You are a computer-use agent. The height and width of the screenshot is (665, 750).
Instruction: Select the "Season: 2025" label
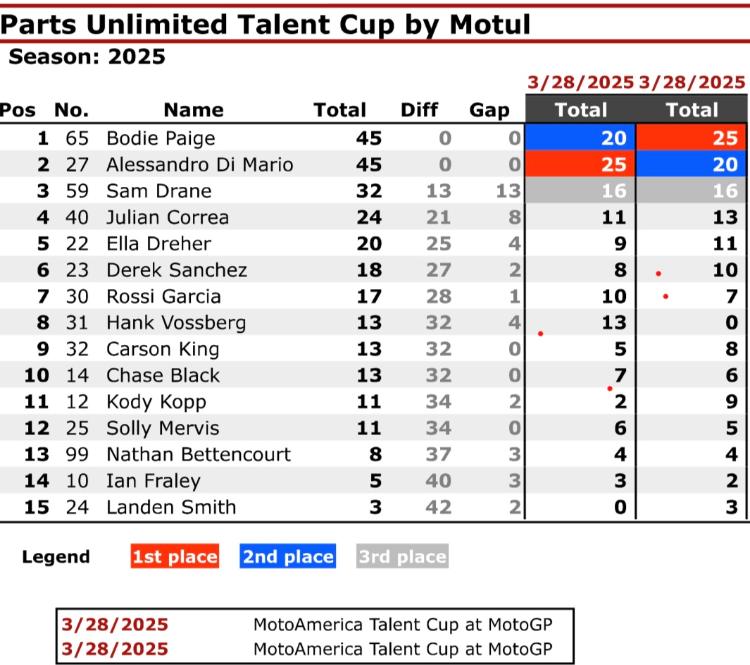(x=87, y=57)
